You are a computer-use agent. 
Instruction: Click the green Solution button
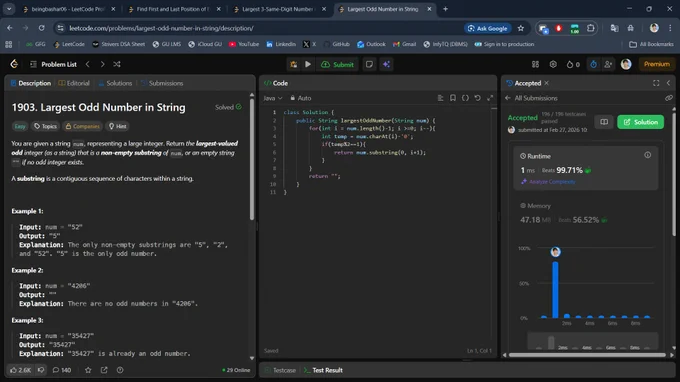coord(641,122)
